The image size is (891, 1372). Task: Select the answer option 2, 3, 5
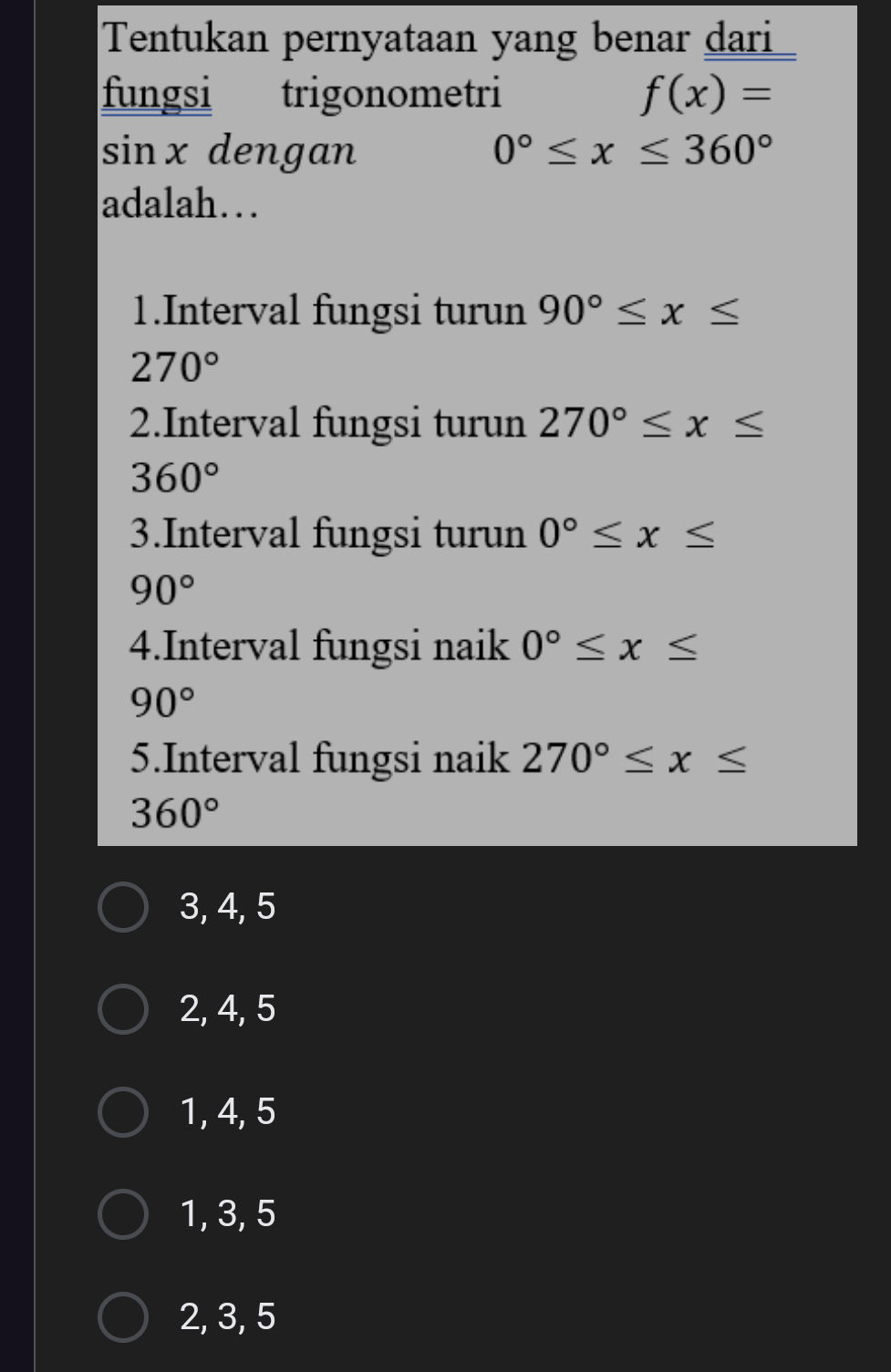click(x=226, y=1316)
